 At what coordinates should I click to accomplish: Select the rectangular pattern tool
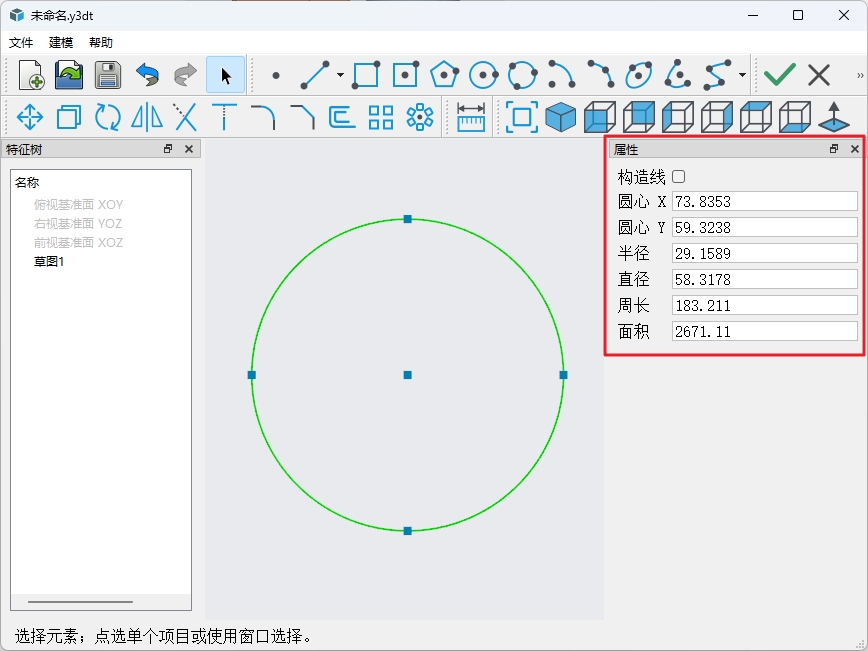coord(381,117)
